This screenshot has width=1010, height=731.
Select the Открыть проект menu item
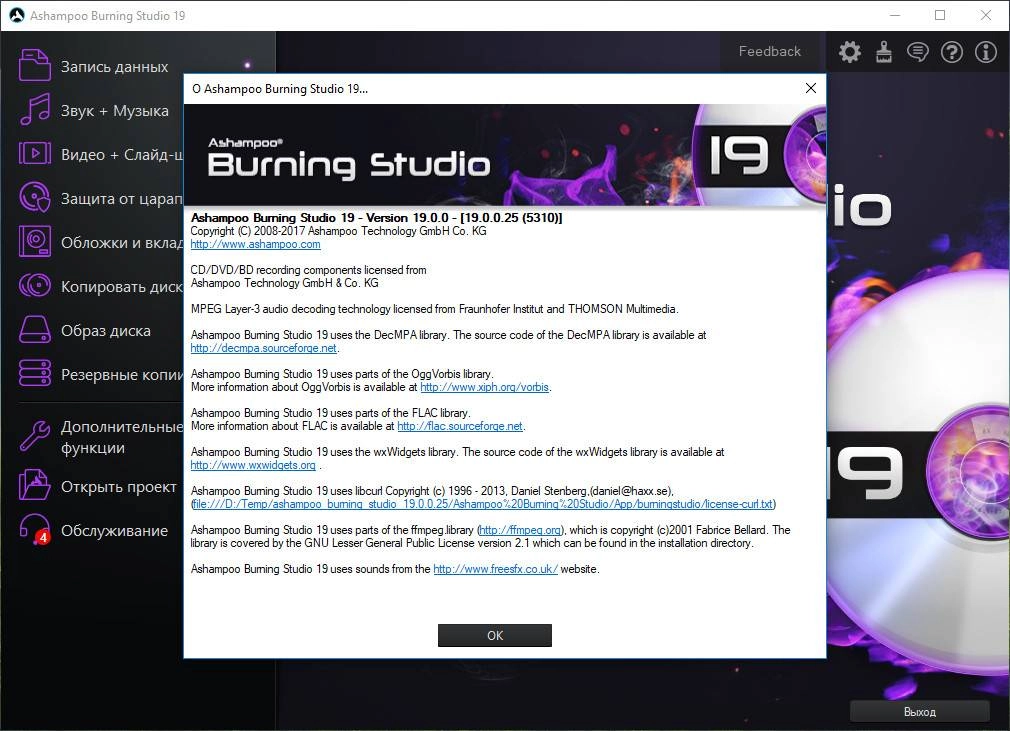[119, 486]
